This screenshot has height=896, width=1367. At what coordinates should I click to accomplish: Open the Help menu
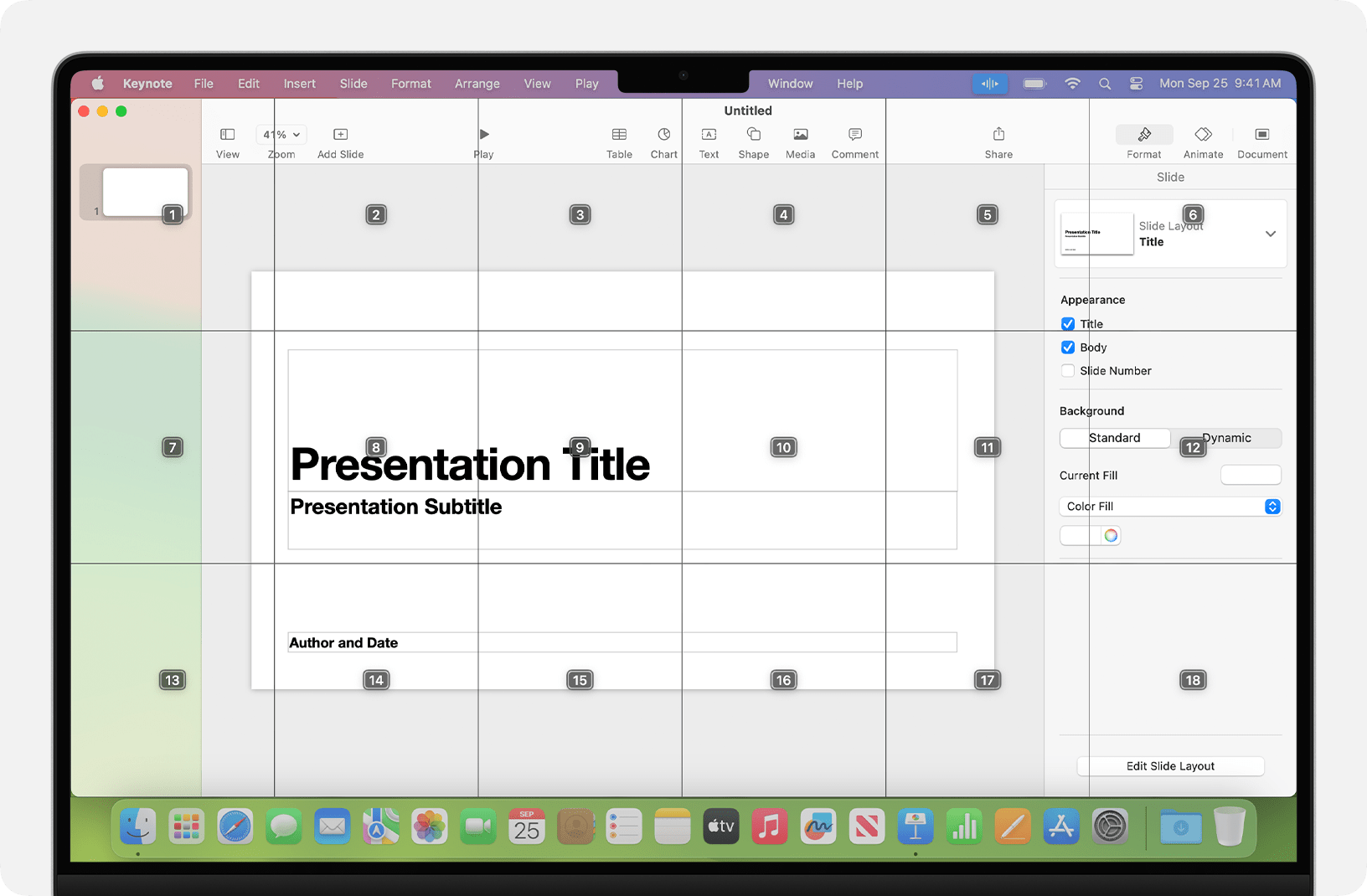point(849,84)
